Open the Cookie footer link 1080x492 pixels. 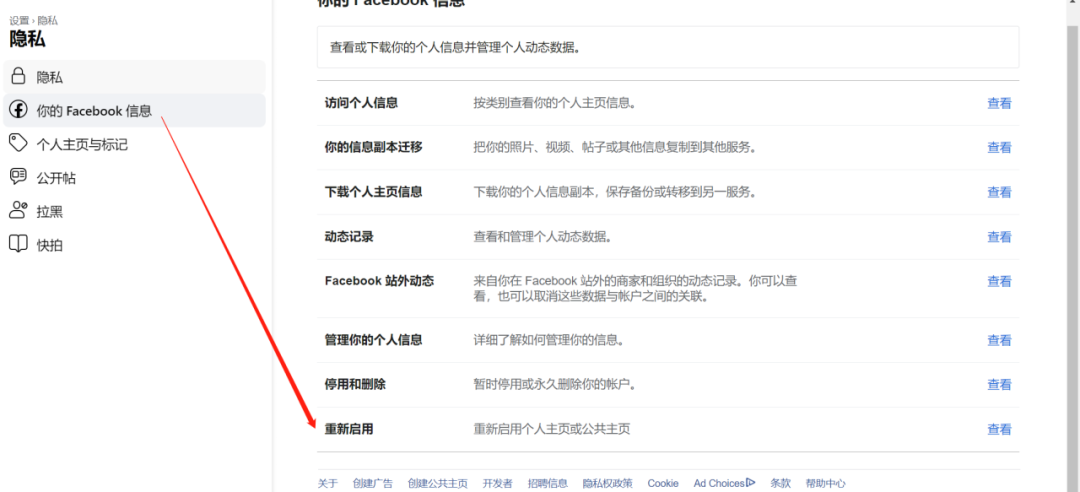663,484
